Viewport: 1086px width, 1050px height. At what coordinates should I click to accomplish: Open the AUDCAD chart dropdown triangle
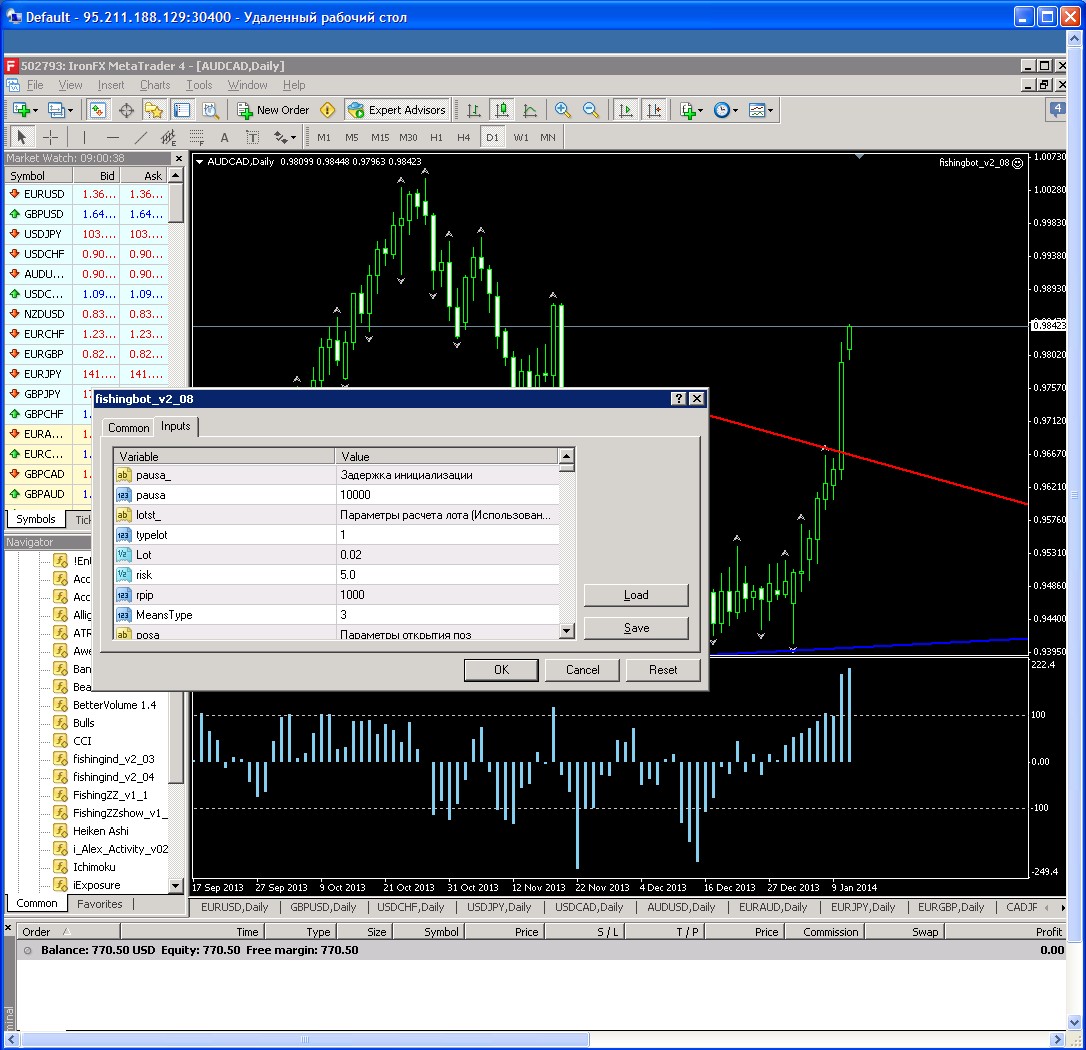pyautogui.click(x=199, y=161)
